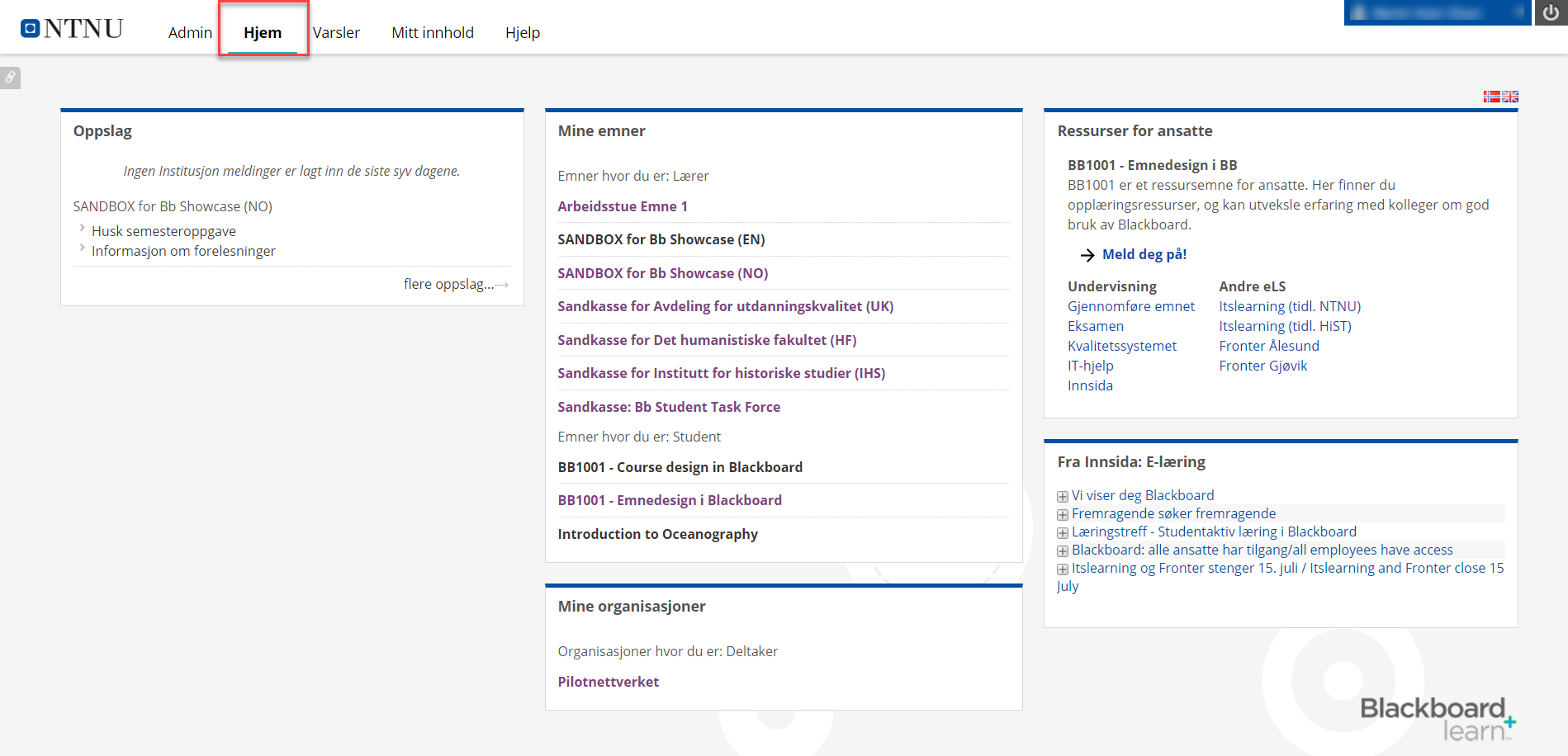This screenshot has width=1568, height=756.
Task: Click 'Ressurser for ansatte' module heading
Action: click(x=1135, y=130)
